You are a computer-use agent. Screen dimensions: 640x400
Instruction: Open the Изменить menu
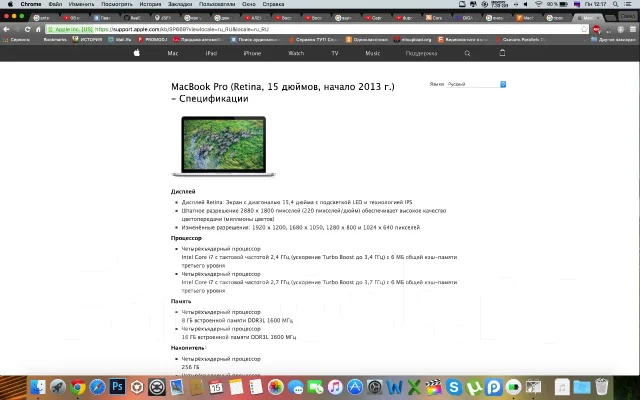[81, 4]
